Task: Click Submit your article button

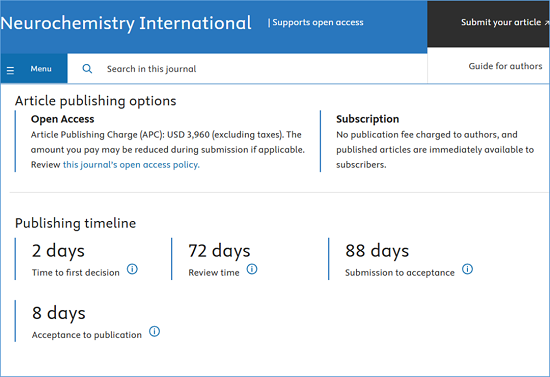Action: [501, 22]
